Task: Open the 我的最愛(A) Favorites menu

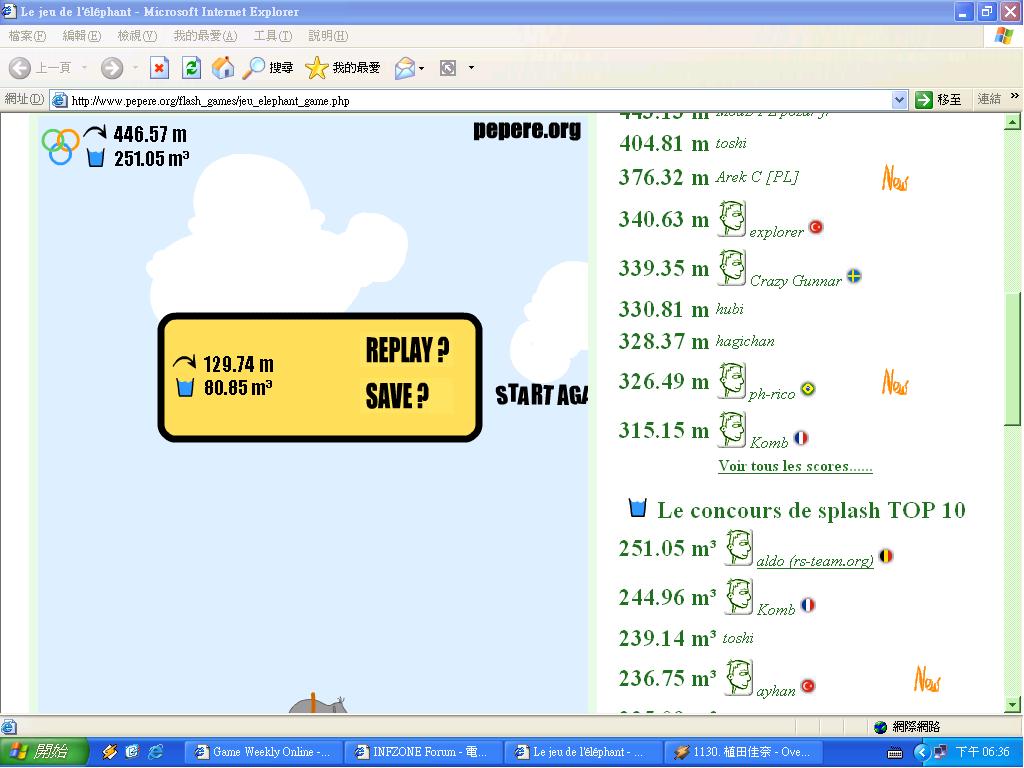Action: [x=205, y=36]
